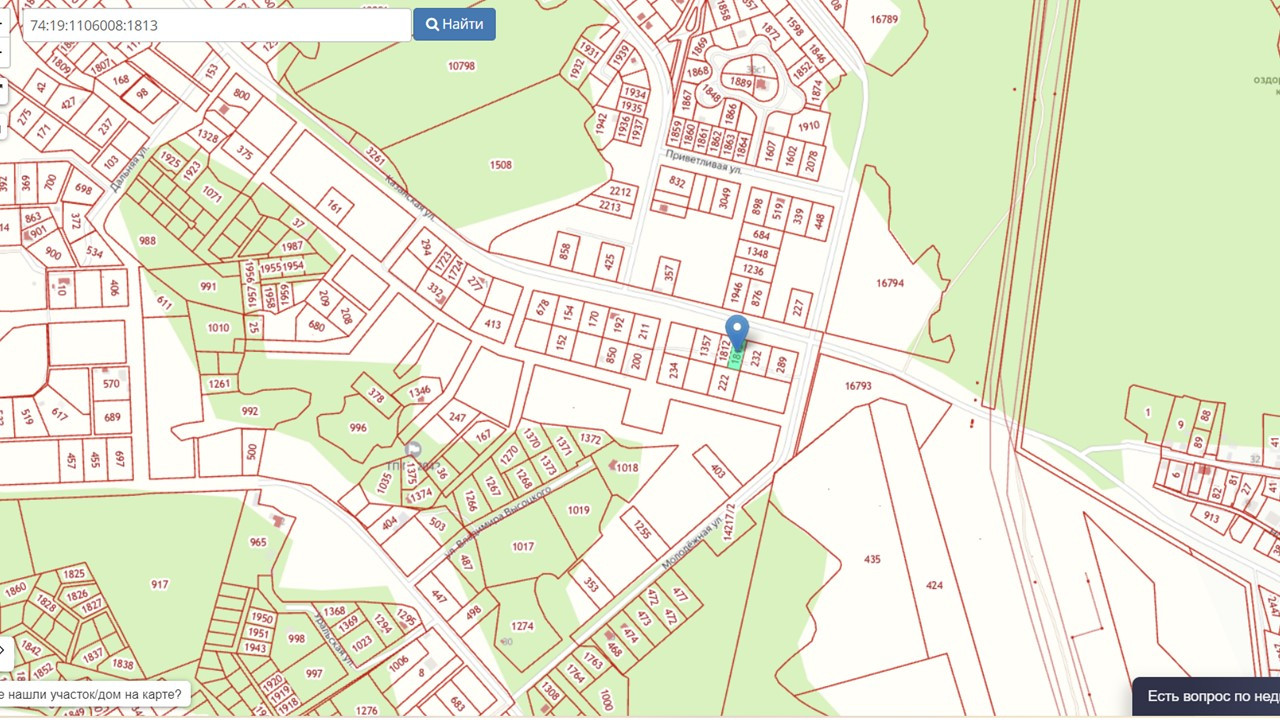Open the 'не нашли участок/дом на карте?' prompt
This screenshot has width=1280, height=720.
coord(93,694)
